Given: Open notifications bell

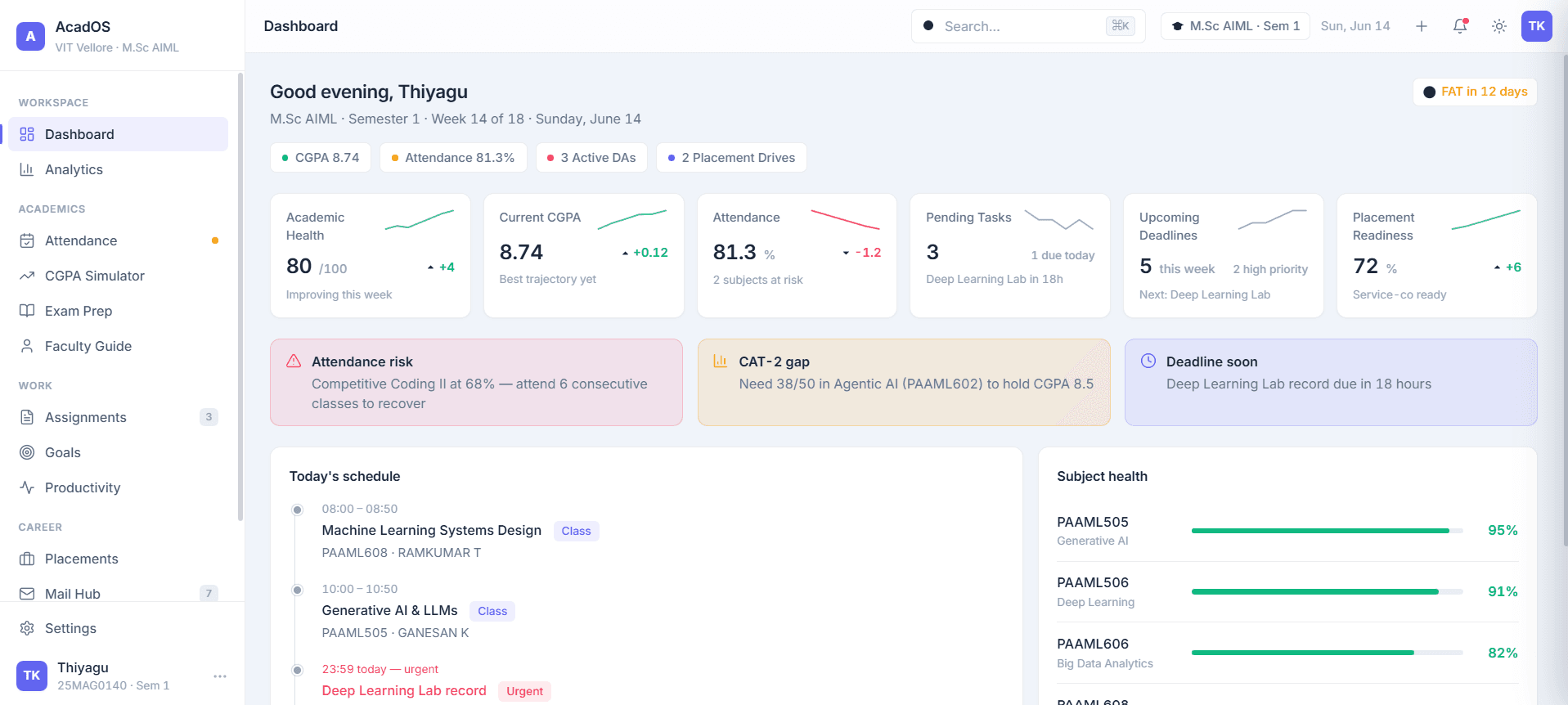Looking at the screenshot, I should [1460, 26].
